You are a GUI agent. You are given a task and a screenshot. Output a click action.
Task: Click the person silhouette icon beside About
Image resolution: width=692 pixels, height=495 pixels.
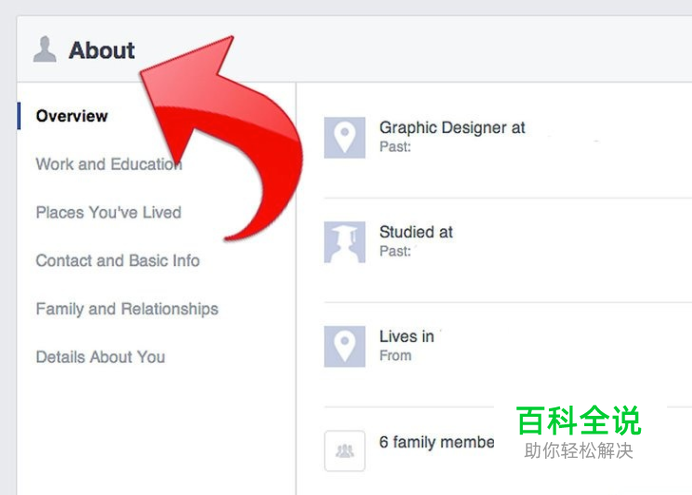(x=44, y=49)
